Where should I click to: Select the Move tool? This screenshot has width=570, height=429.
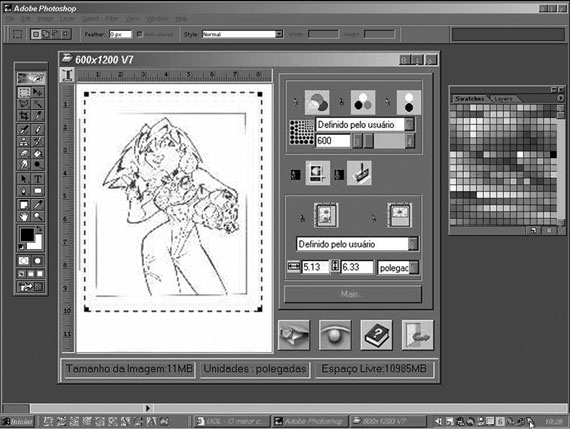[x=37, y=92]
